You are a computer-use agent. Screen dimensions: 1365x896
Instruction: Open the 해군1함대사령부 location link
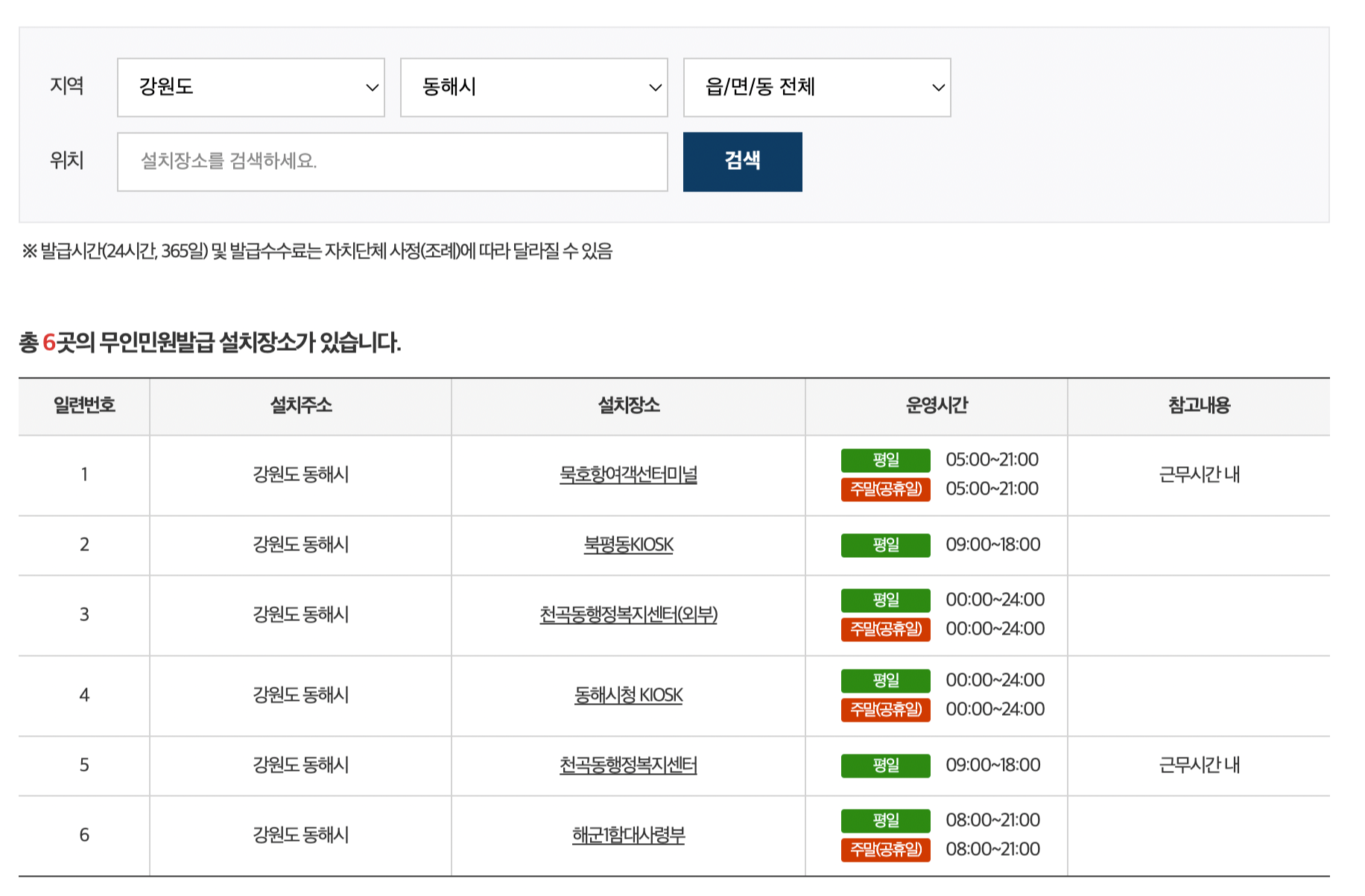(627, 835)
